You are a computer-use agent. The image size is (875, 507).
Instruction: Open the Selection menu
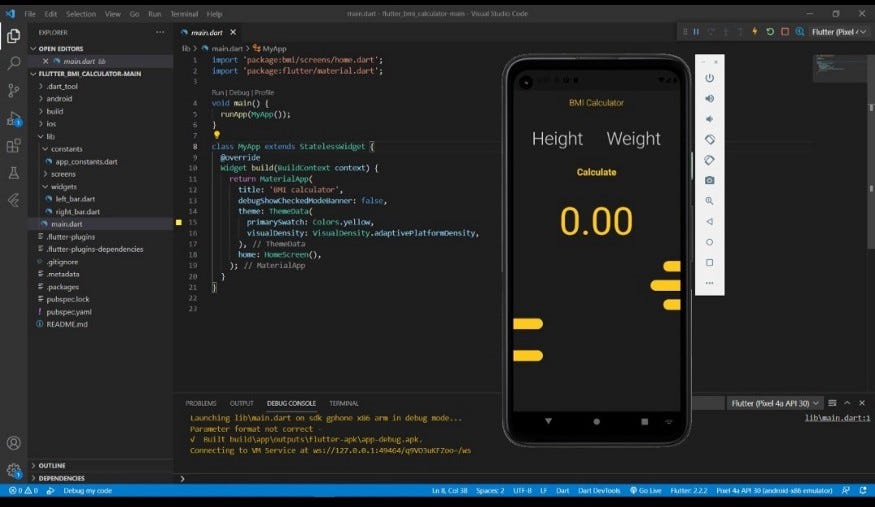(81, 13)
